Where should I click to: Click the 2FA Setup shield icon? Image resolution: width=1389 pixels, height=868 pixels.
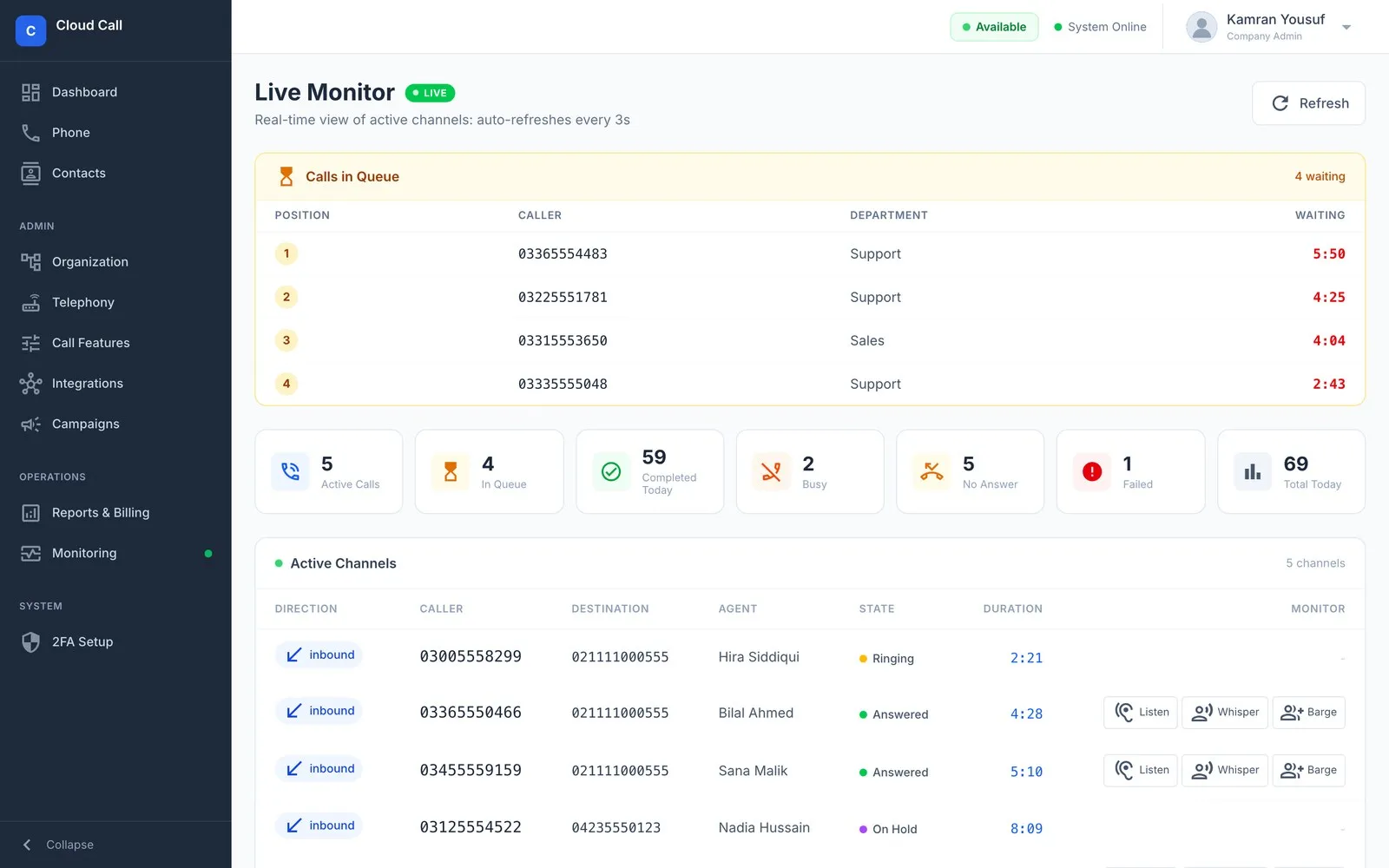[x=30, y=642]
